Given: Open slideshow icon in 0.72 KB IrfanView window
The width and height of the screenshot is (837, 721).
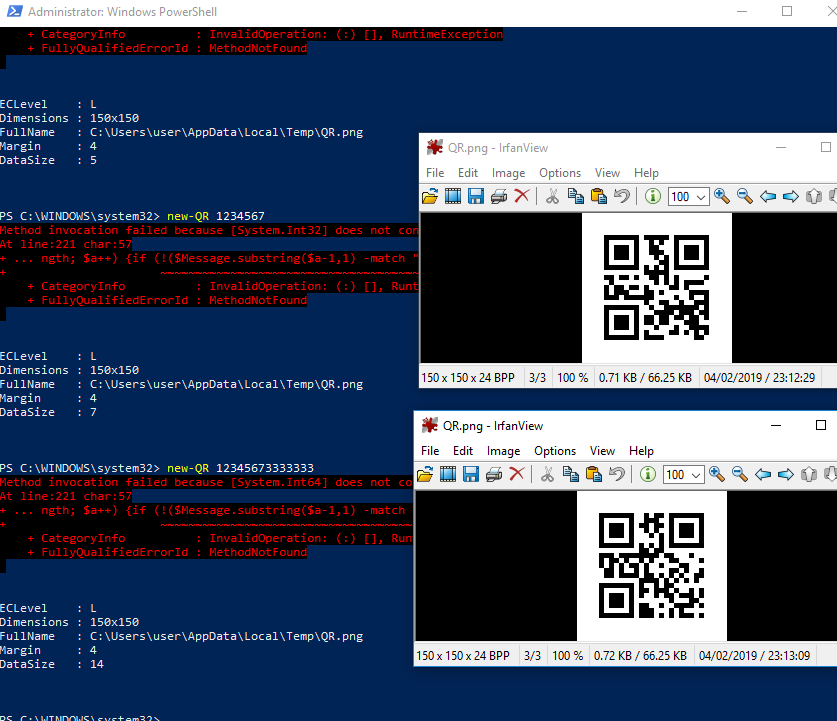Looking at the screenshot, I should pyautogui.click(x=448, y=474).
